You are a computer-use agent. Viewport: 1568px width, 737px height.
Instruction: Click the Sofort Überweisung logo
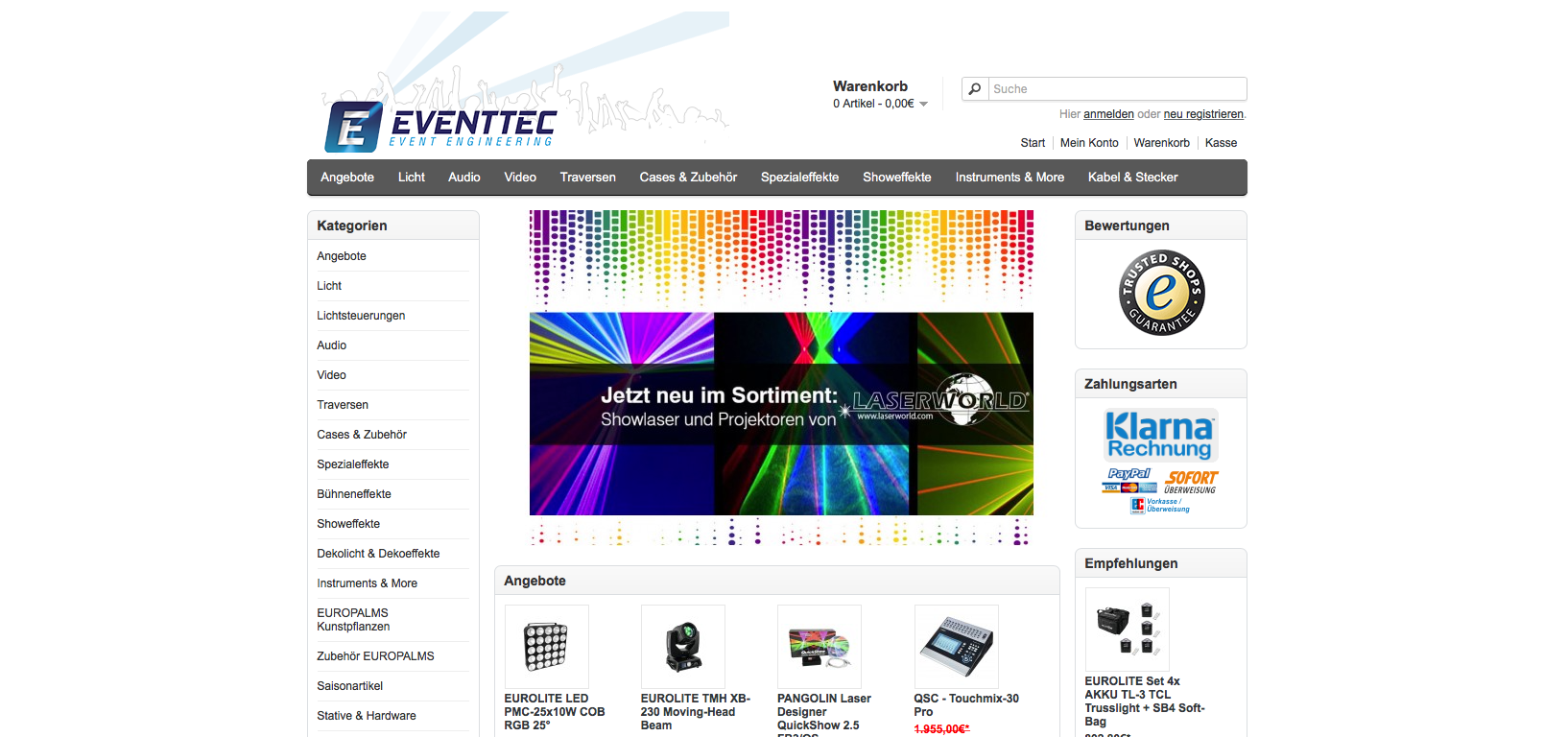tap(1191, 482)
